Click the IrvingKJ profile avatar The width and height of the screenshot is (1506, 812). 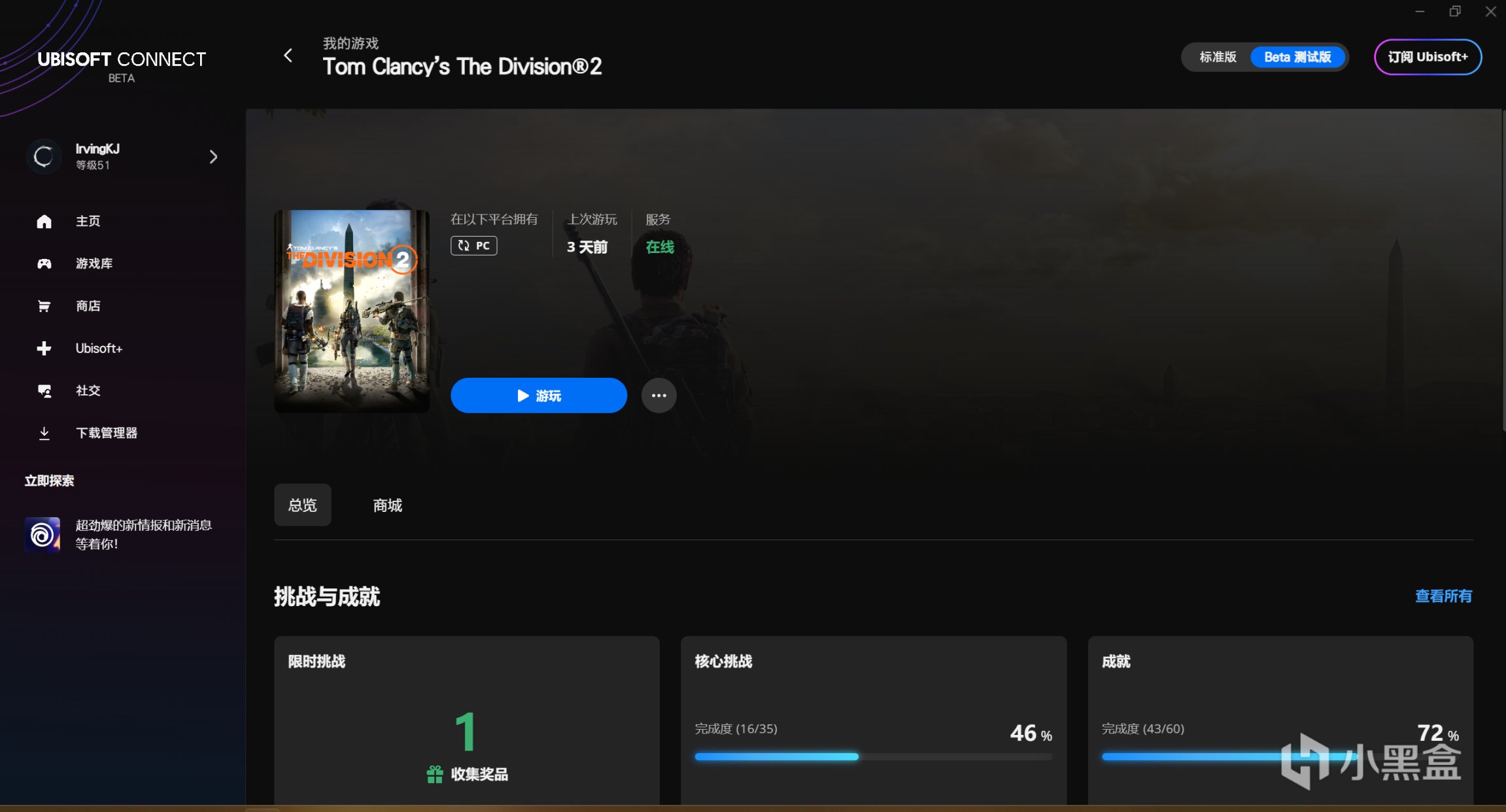44,156
